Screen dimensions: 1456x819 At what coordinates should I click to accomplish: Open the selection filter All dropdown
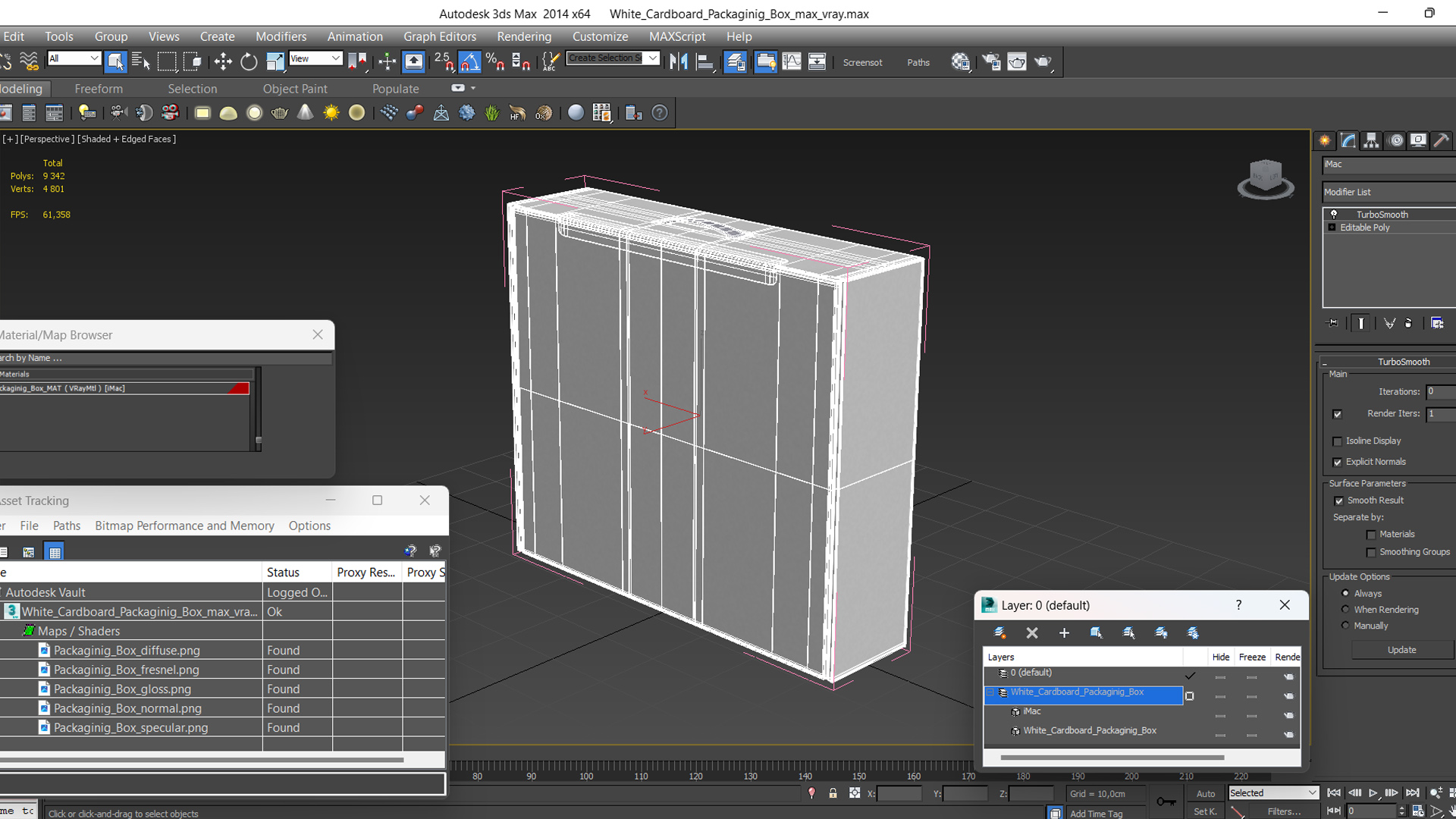point(74,58)
